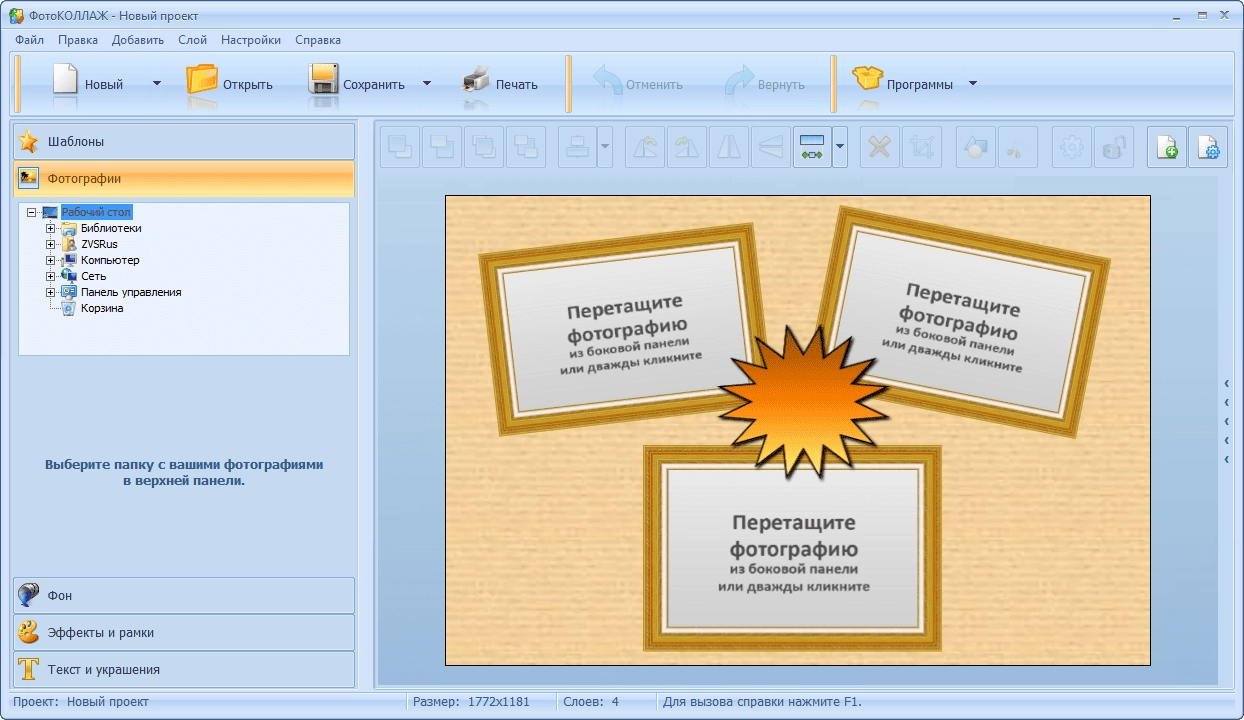Select Панель управления in the tree
The image size is (1244, 720).
[x=131, y=292]
